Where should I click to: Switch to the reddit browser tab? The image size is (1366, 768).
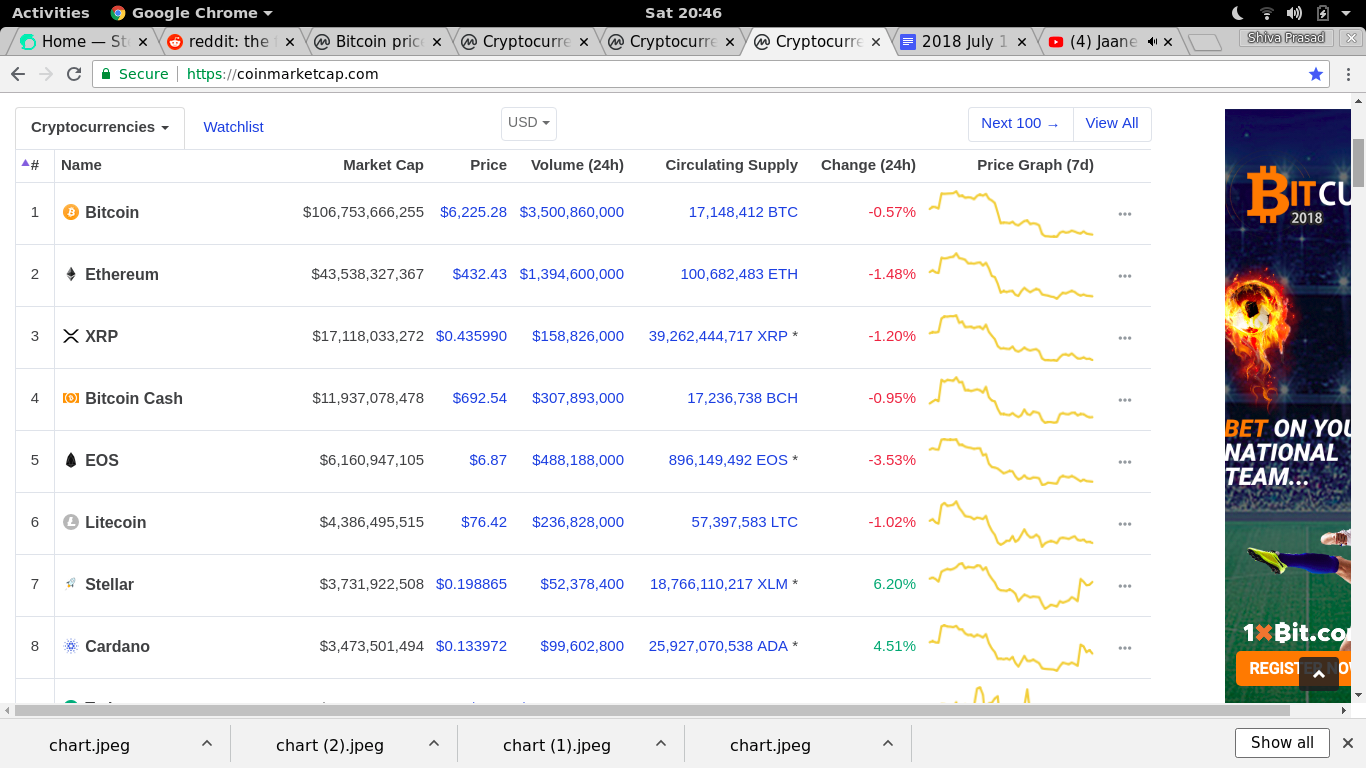(230, 42)
